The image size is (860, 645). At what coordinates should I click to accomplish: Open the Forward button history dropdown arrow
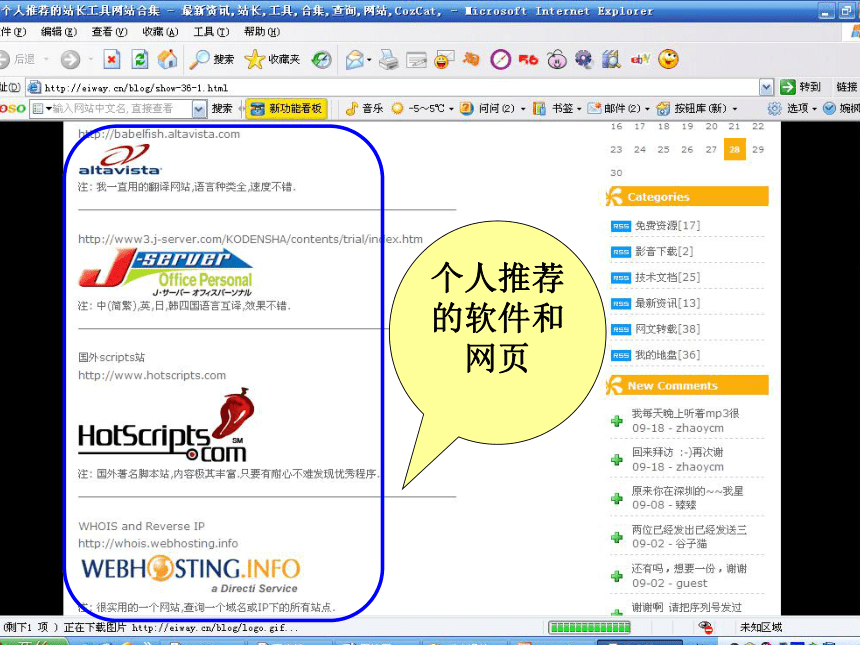pyautogui.click(x=90, y=59)
